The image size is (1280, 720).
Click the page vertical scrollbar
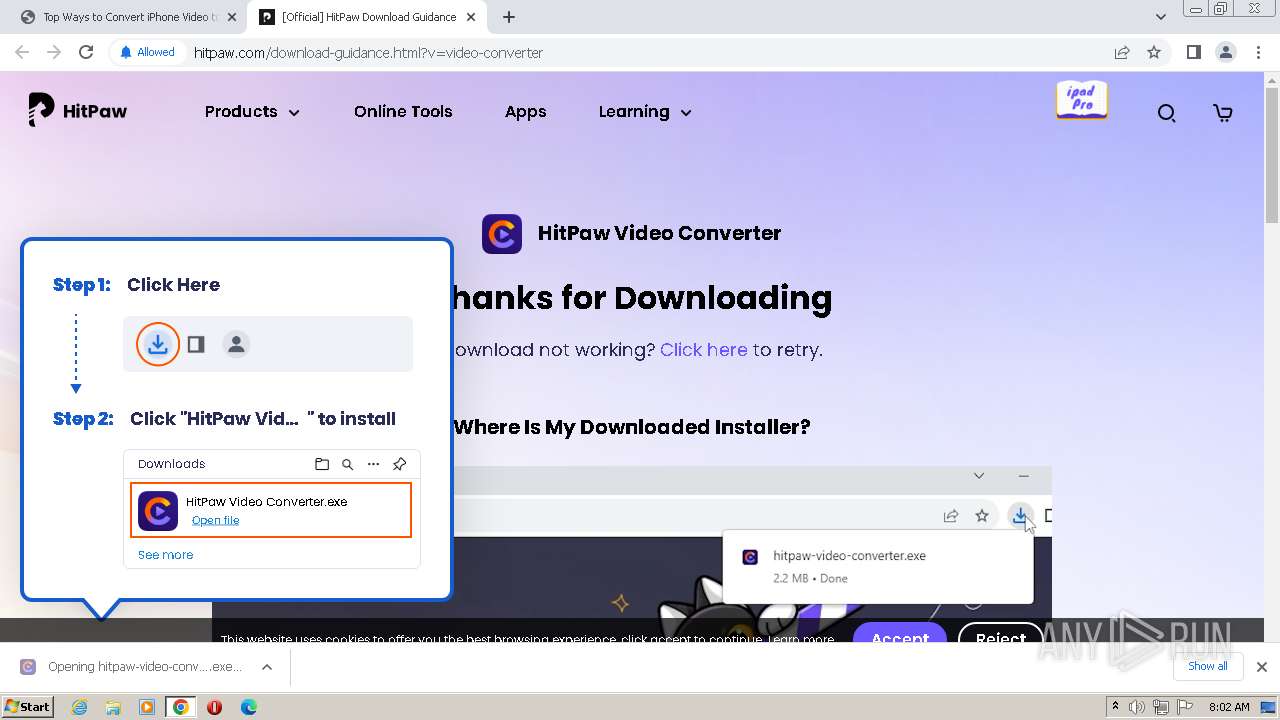pos(1272,155)
